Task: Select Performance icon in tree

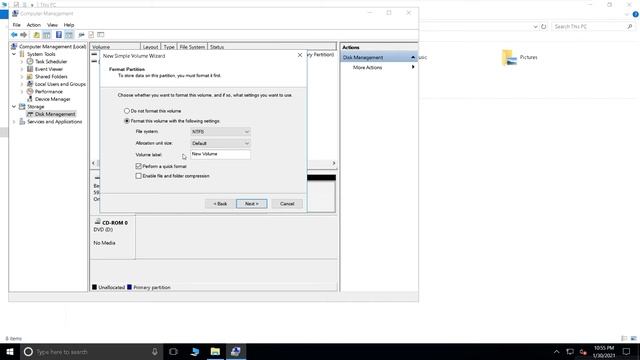Action: pyautogui.click(x=30, y=91)
